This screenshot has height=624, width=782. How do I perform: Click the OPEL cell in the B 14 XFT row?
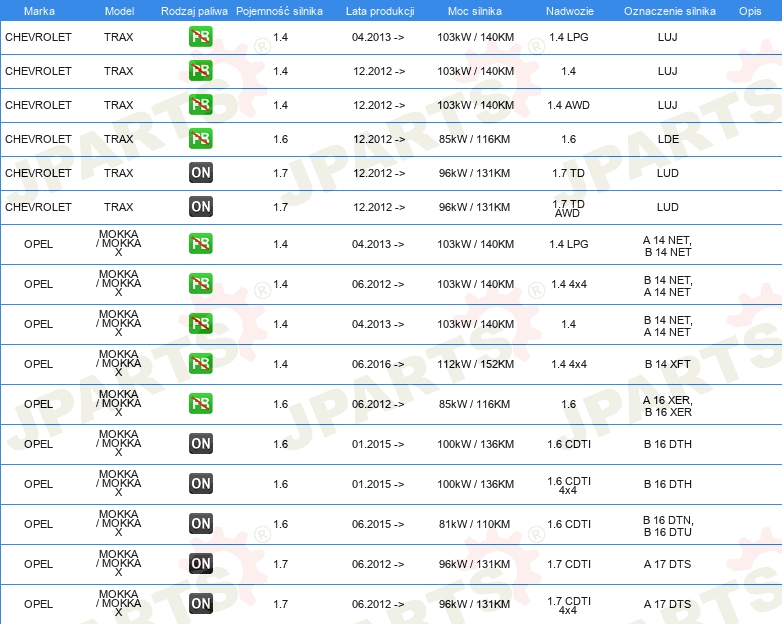(38, 364)
